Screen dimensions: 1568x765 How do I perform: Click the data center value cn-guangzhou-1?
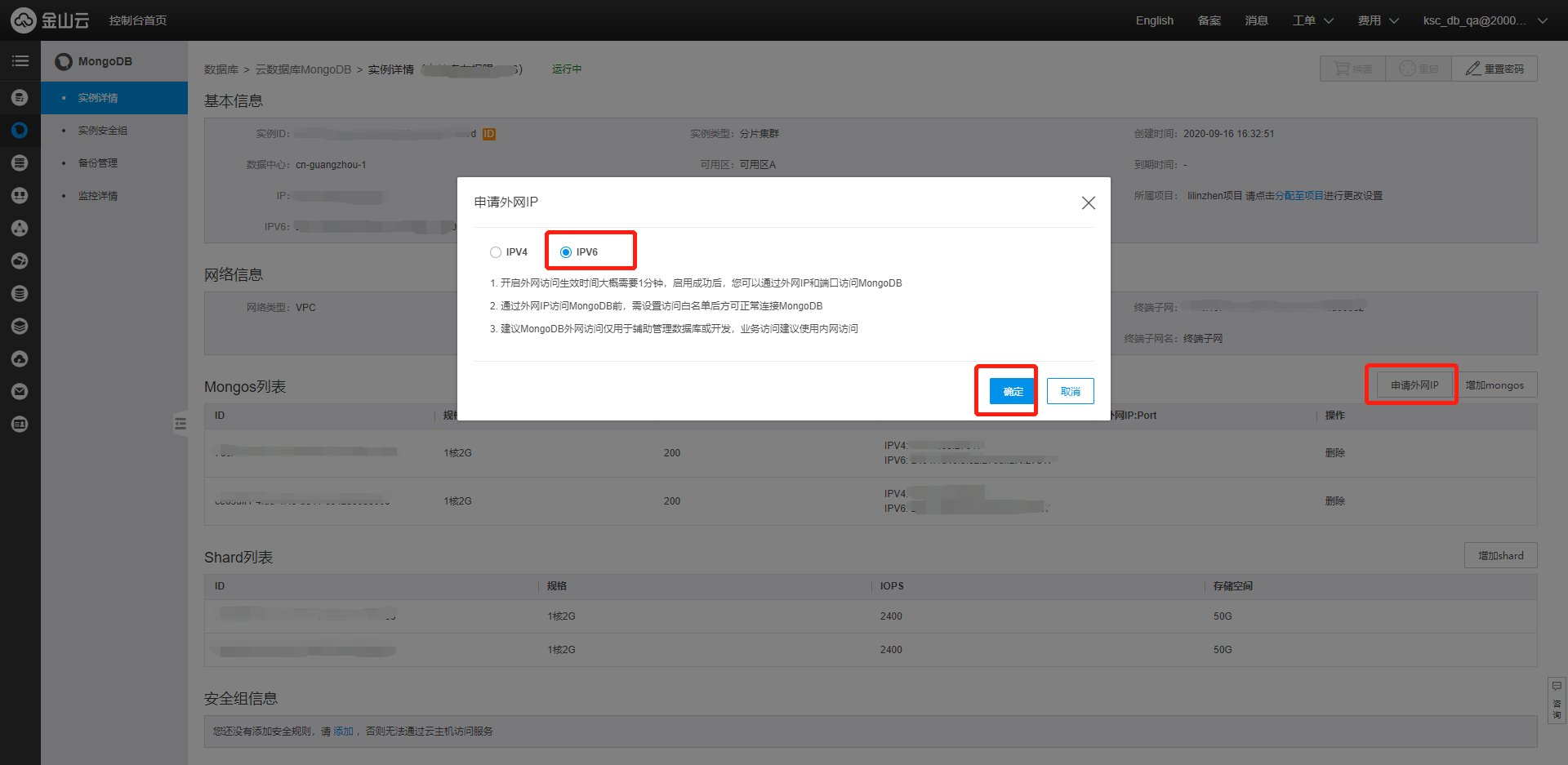coord(331,165)
